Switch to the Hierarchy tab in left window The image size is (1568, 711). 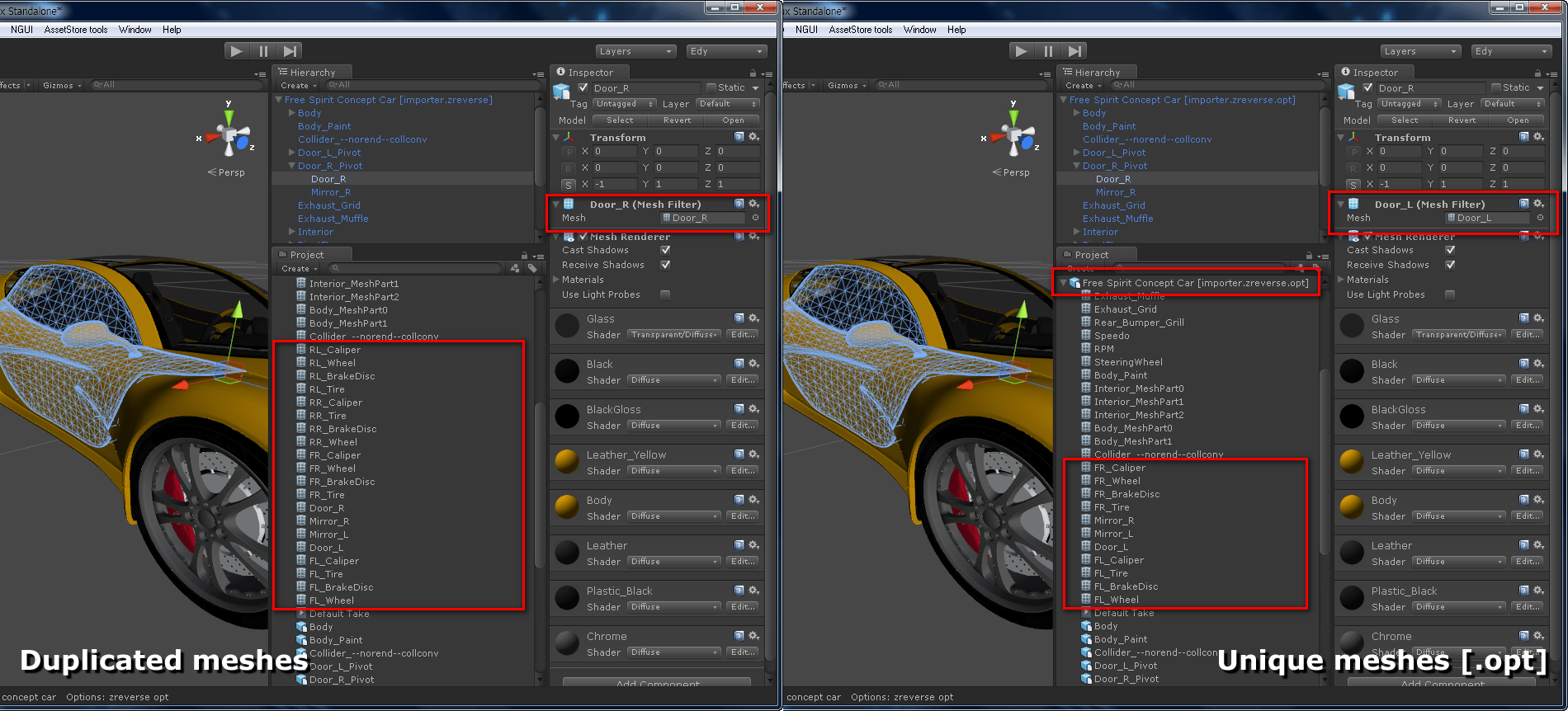tap(313, 73)
